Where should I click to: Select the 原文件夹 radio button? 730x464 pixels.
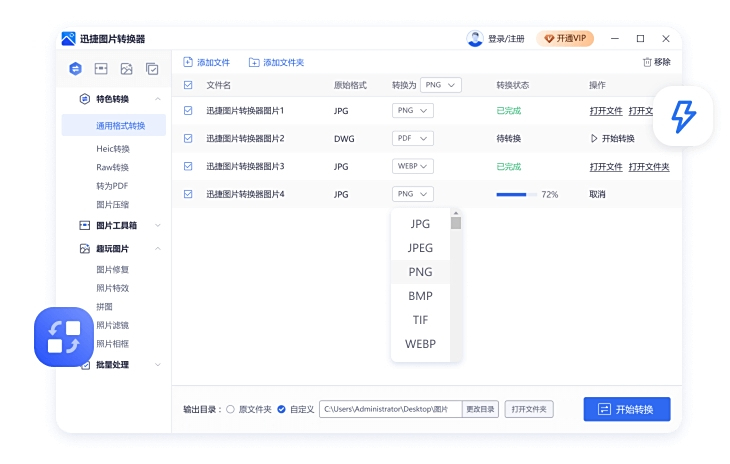point(231,409)
